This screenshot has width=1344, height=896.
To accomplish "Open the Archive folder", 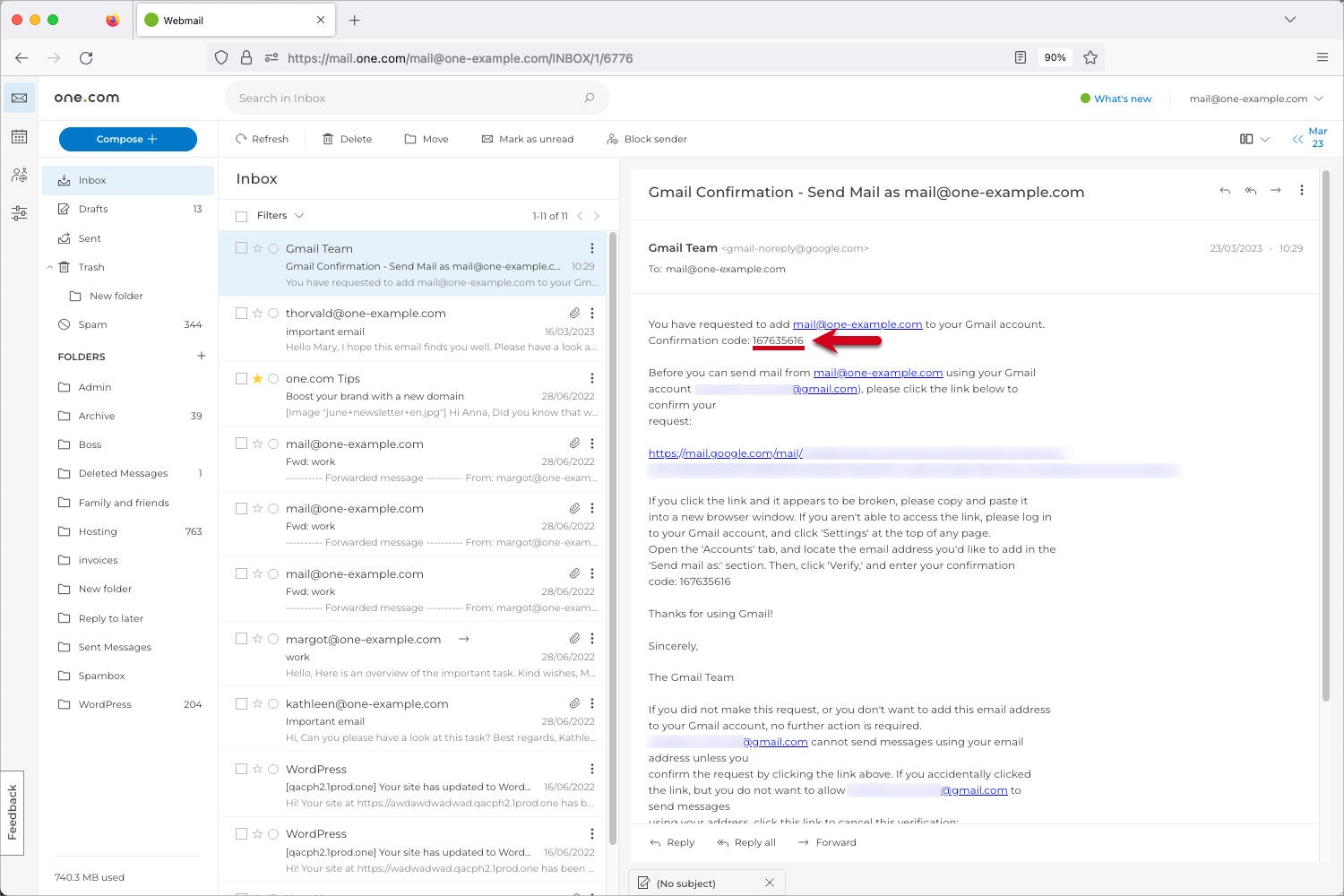I will pos(128,416).
